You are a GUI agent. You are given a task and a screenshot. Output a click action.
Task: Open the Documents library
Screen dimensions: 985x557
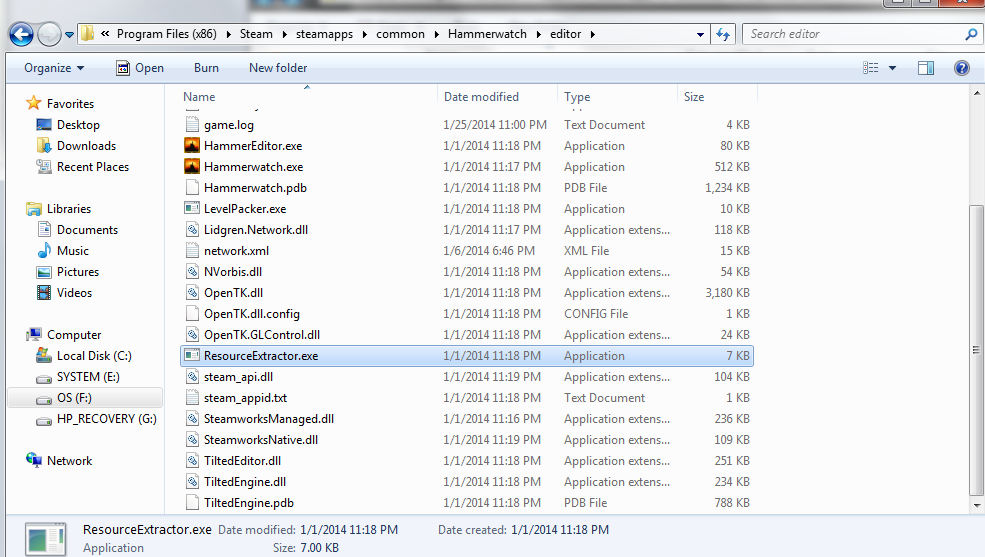[x=87, y=230]
